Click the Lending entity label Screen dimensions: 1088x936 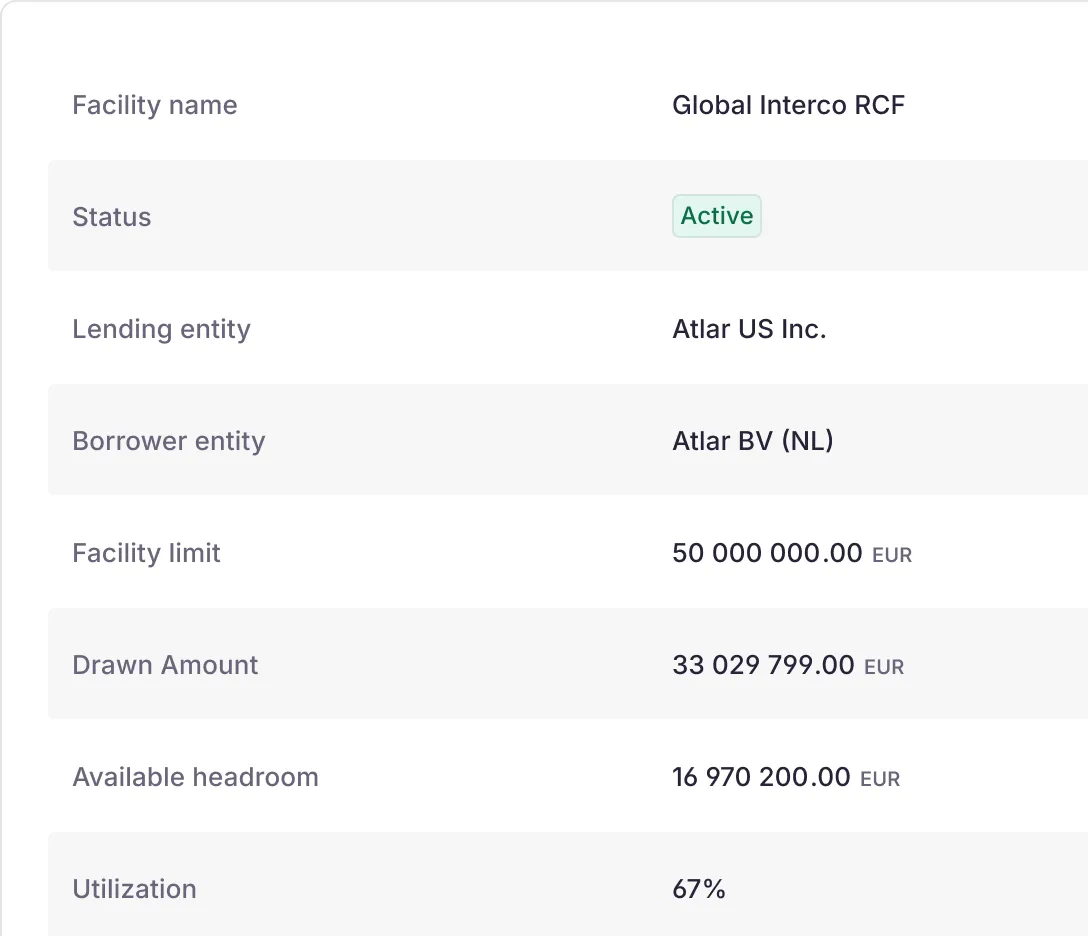[161, 329]
